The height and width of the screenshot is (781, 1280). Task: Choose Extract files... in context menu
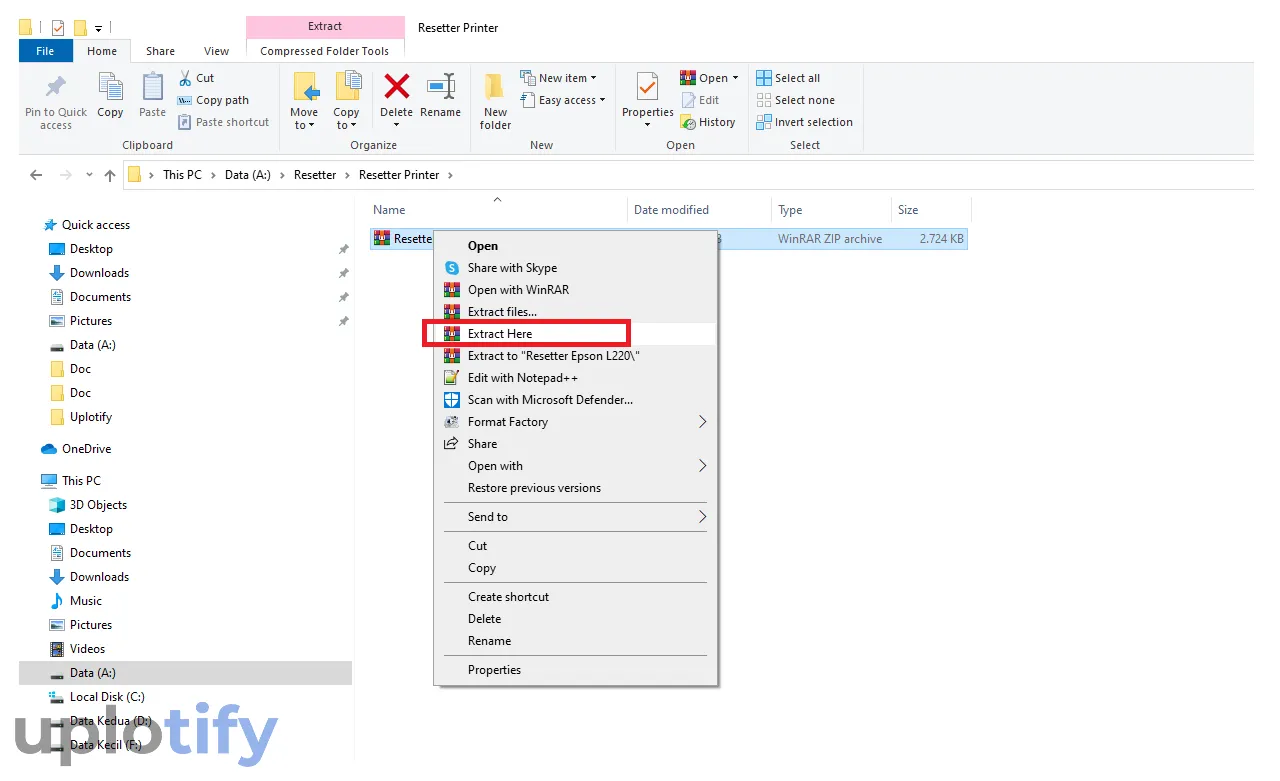[x=575, y=312]
